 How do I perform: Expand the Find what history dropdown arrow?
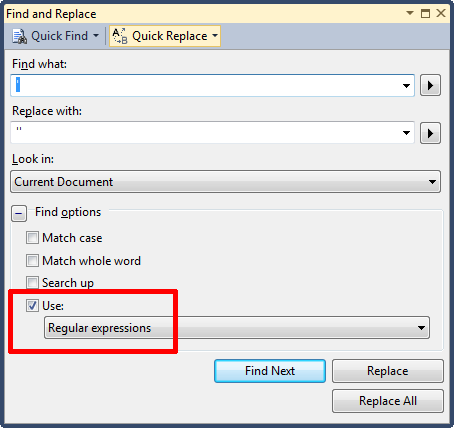click(x=406, y=86)
